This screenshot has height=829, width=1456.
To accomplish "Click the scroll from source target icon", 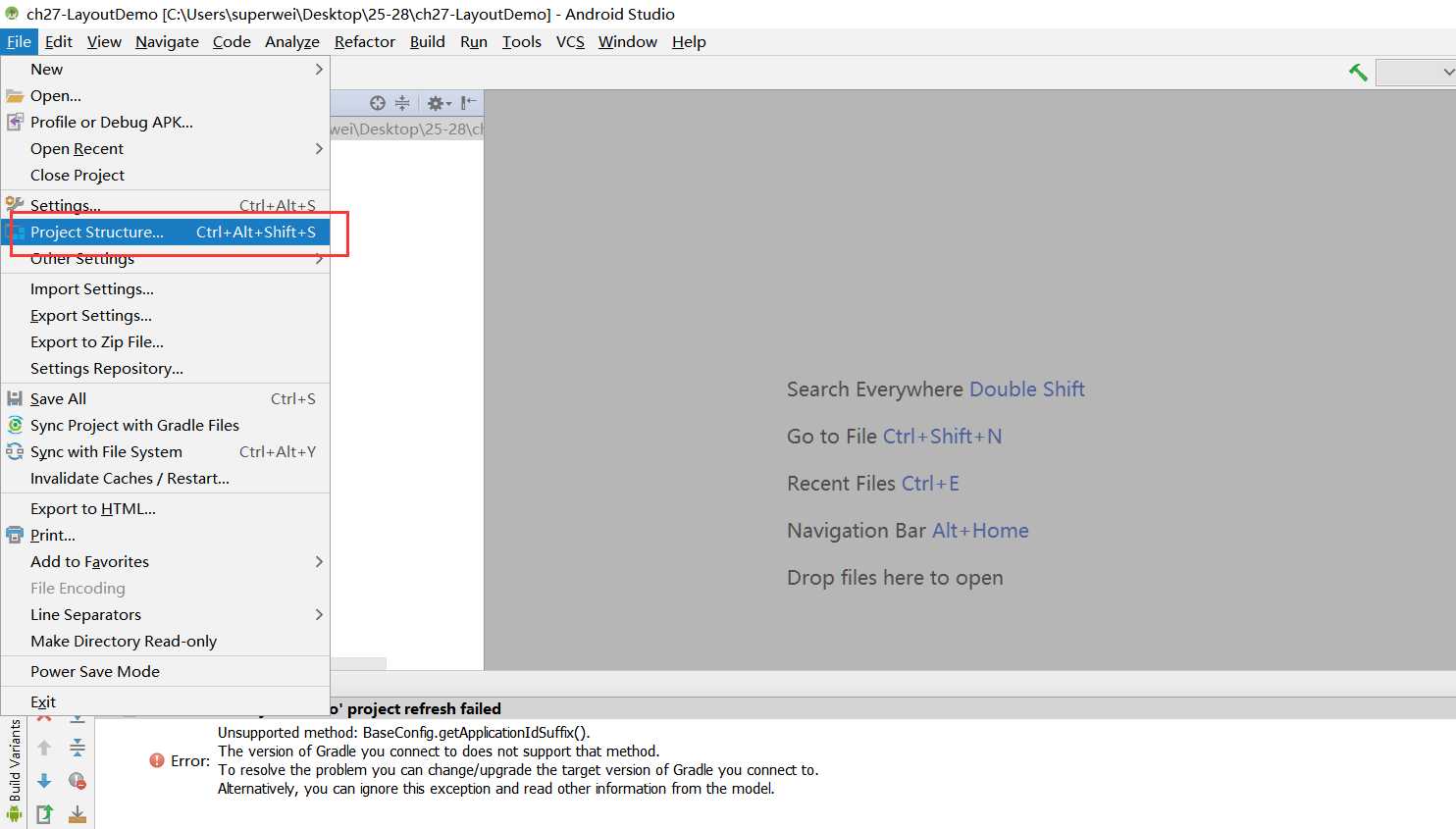I will [x=378, y=103].
